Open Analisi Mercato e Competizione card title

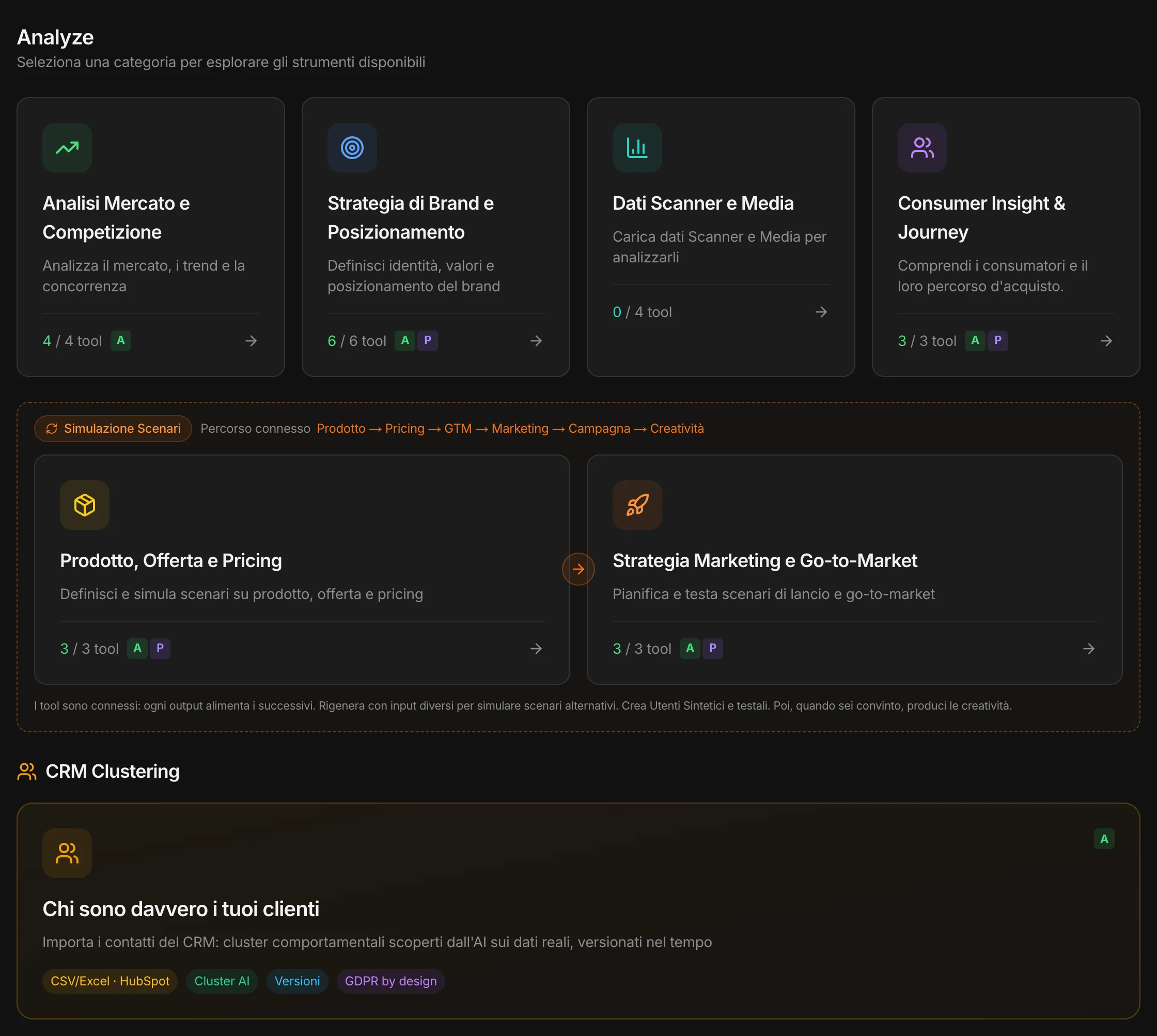coord(116,218)
